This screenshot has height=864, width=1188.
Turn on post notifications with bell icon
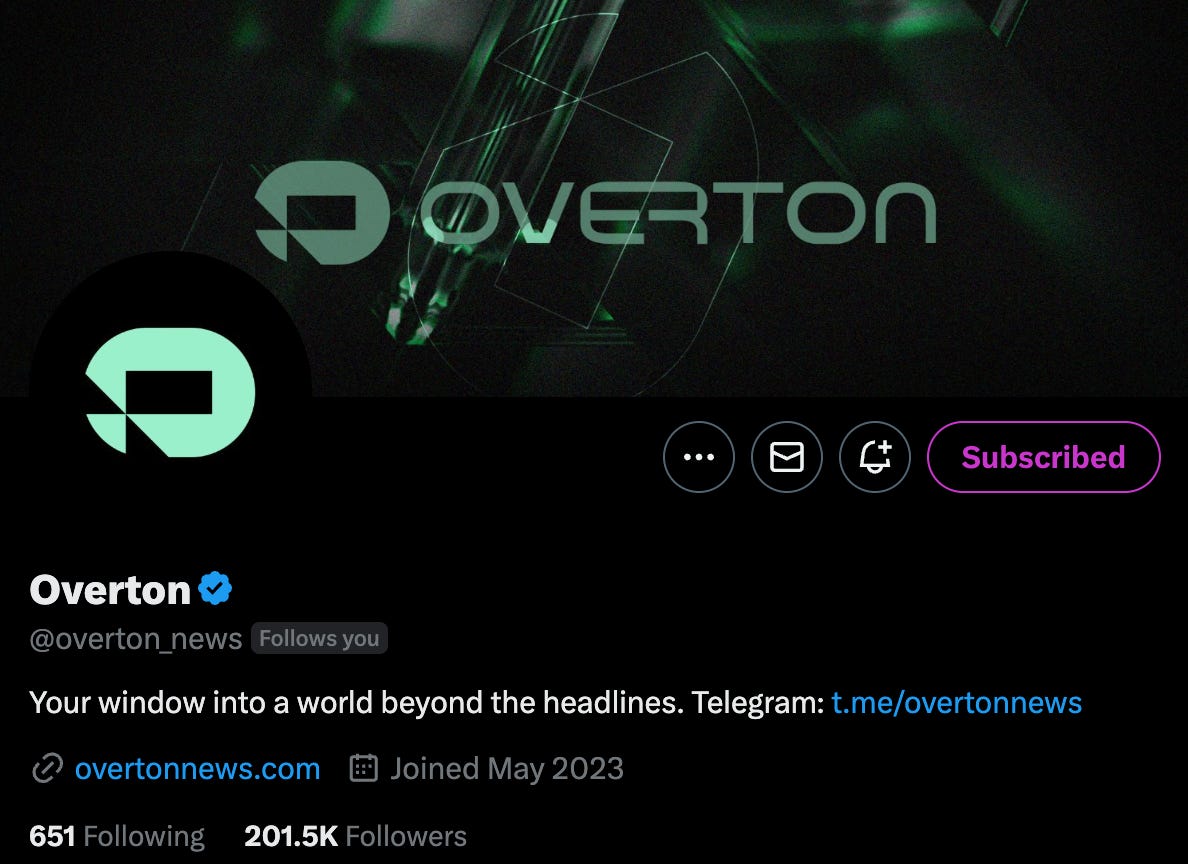pos(874,457)
